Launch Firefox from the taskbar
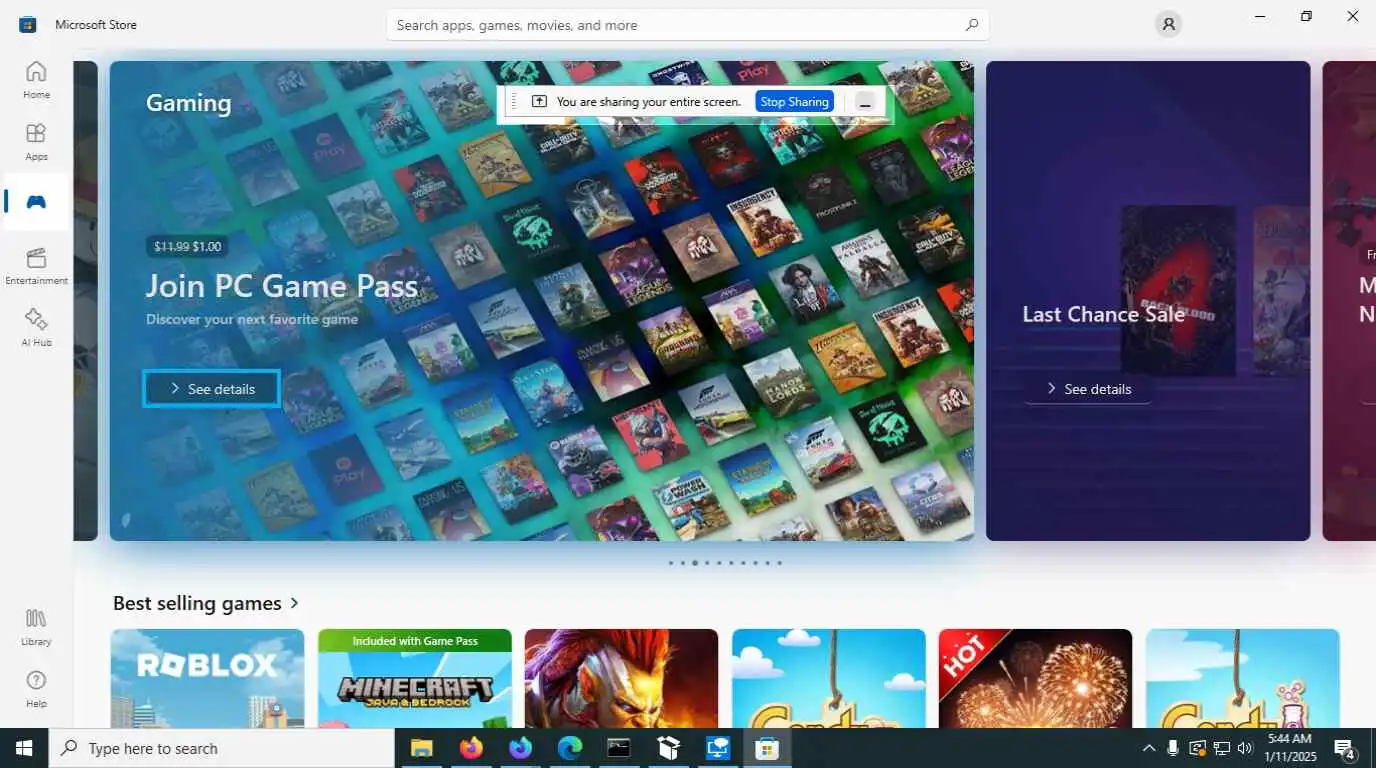The height and width of the screenshot is (768, 1376). pos(471,748)
